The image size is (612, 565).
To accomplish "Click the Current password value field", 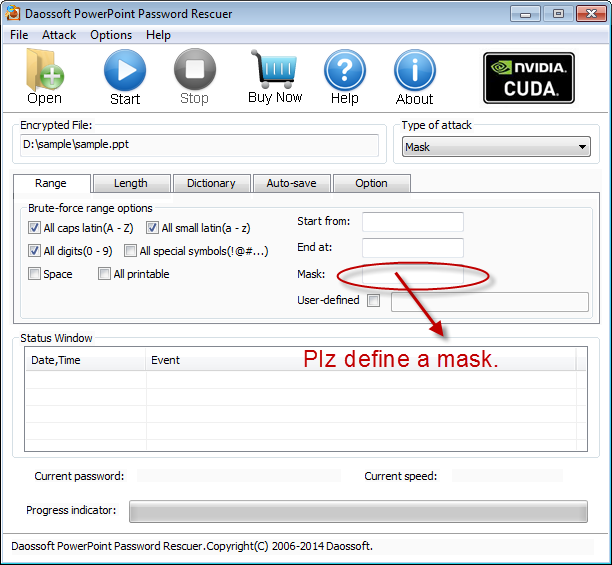I will 239,476.
